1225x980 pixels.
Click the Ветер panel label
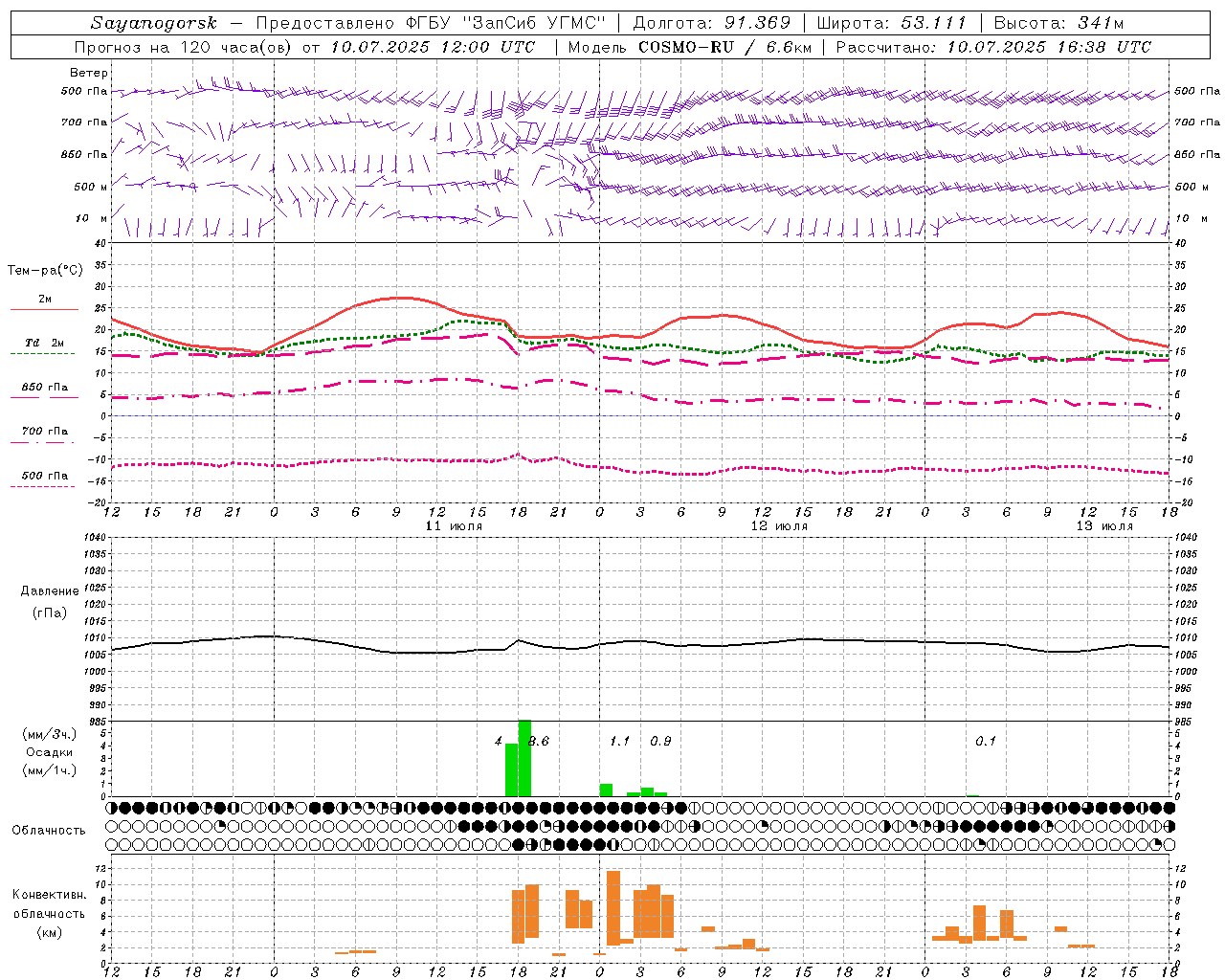pyautogui.click(x=89, y=73)
